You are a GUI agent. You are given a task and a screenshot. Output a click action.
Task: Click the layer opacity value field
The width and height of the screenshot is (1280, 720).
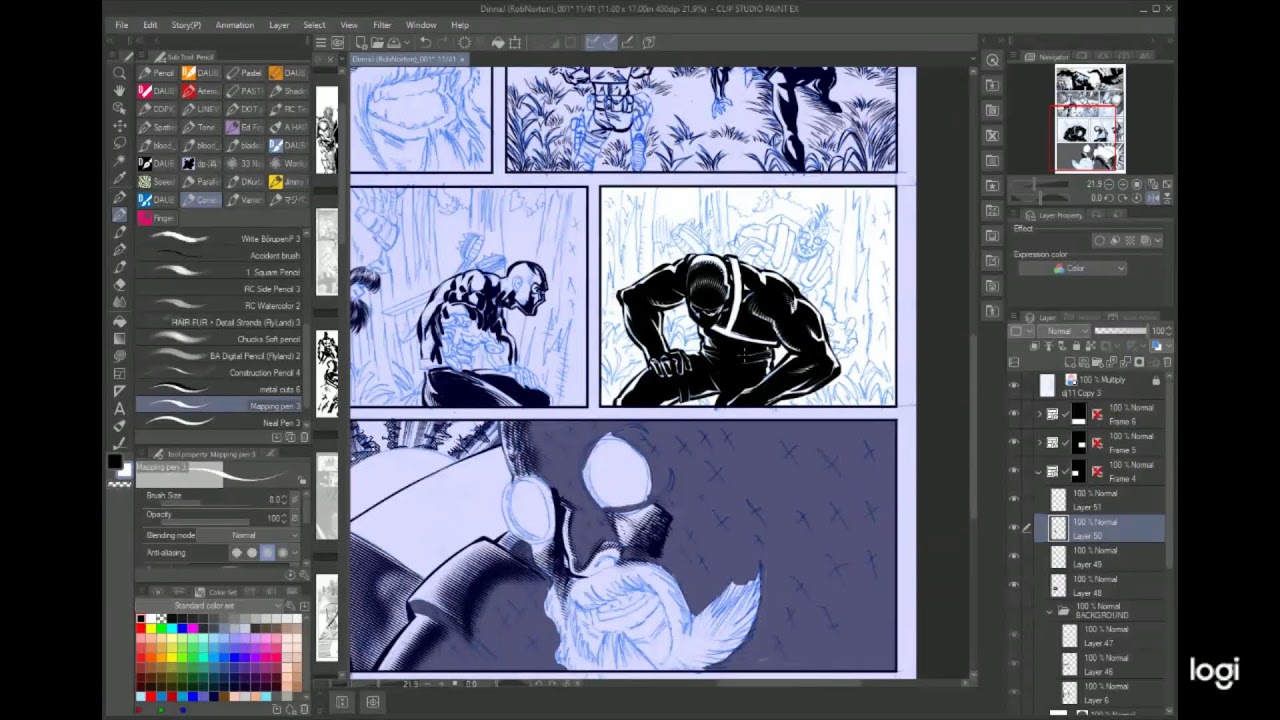[1159, 331]
